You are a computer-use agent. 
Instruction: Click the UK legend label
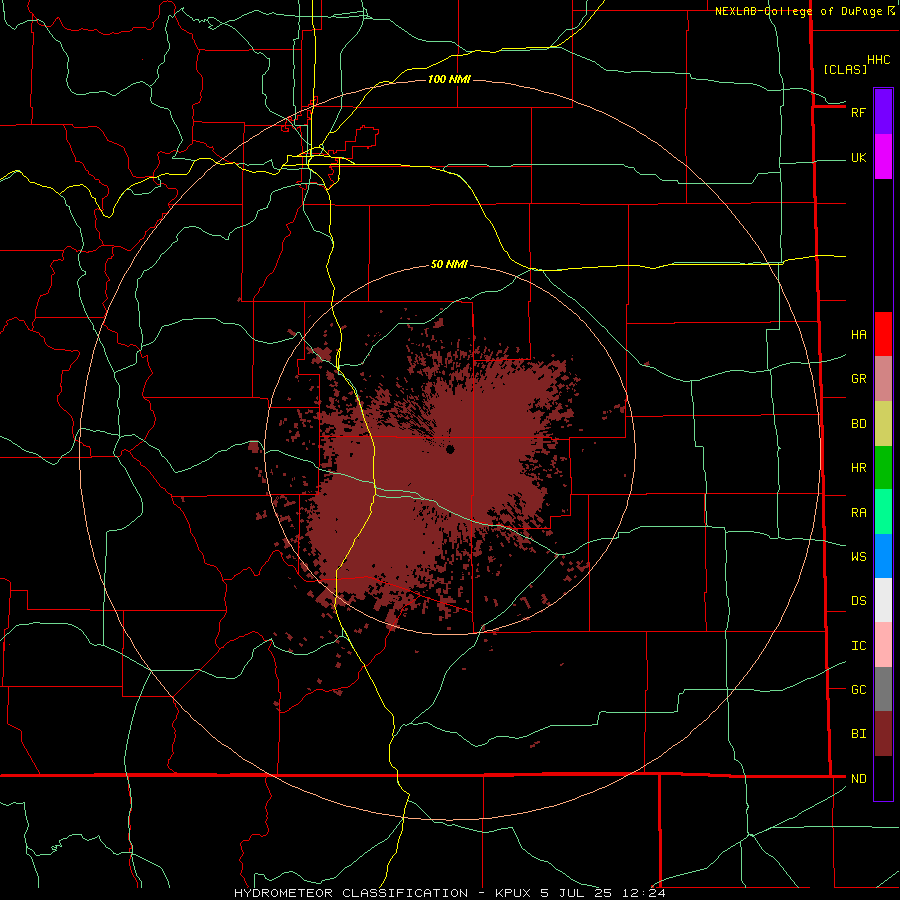pos(858,158)
